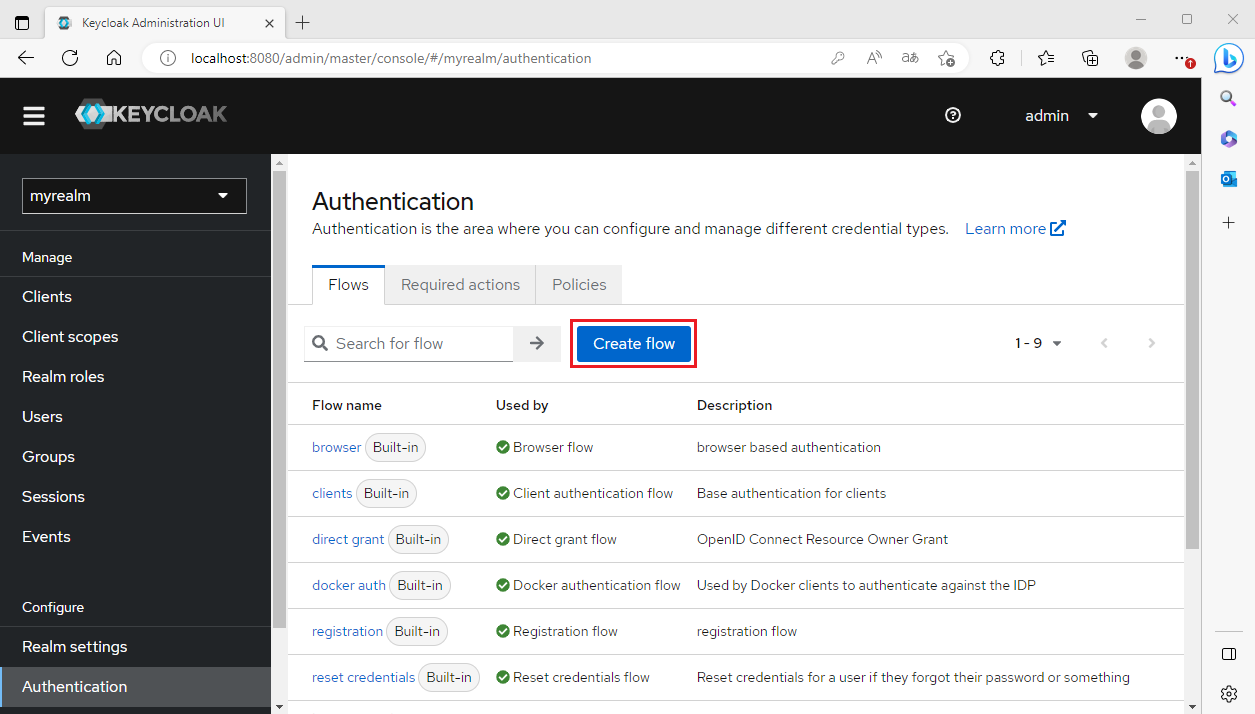Open the help question-mark icon

click(x=952, y=115)
